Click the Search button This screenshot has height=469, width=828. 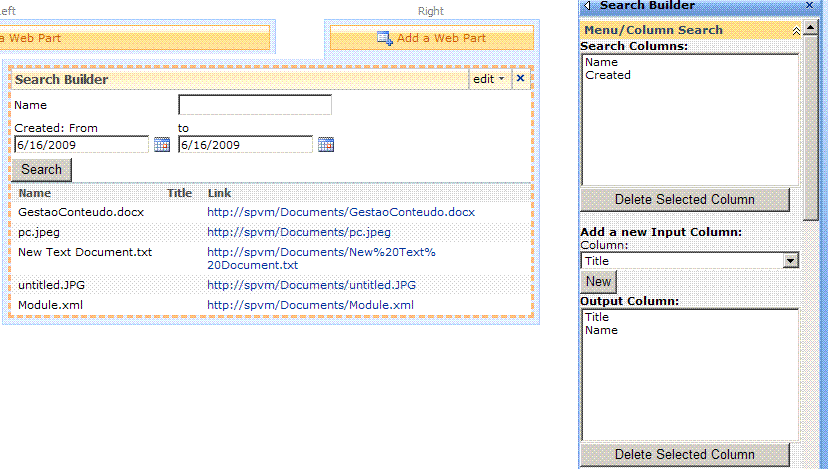pyautogui.click(x=41, y=170)
